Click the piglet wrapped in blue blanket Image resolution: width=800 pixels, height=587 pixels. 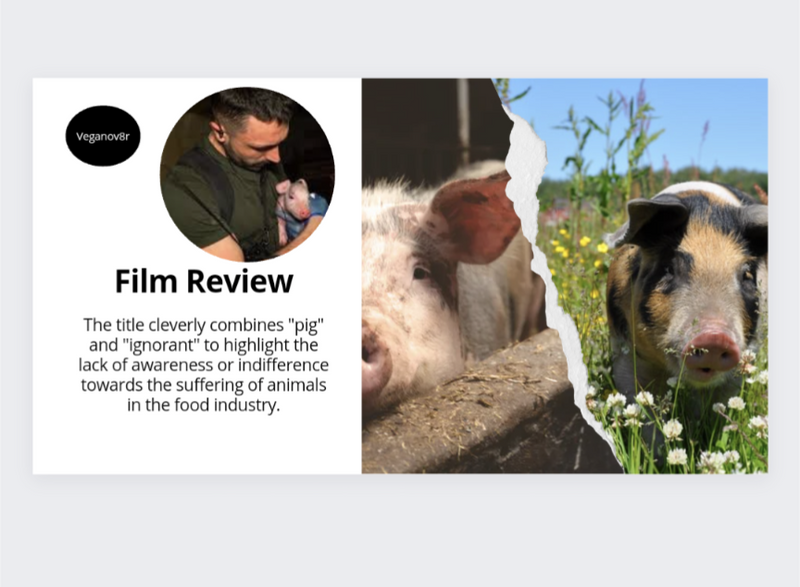pos(298,209)
